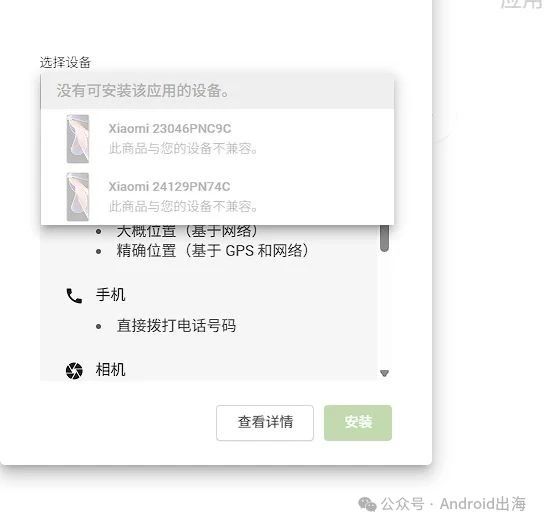Click the 直接拨打电话号码 permission entry
This screenshot has width=544, height=526.
[176, 325]
